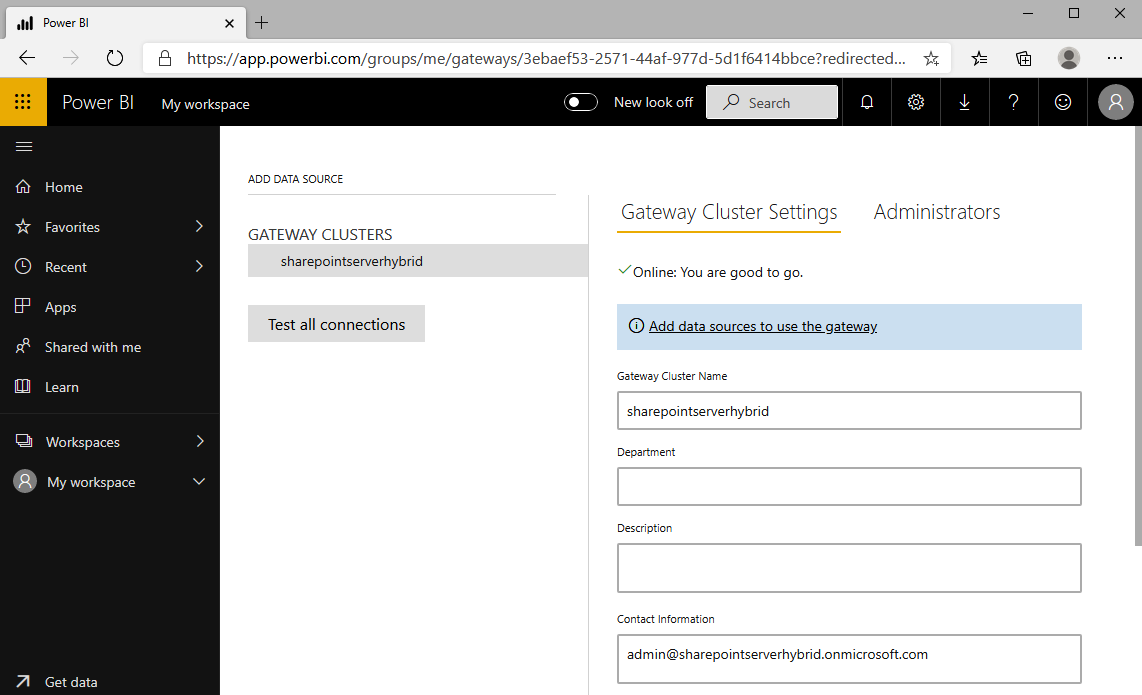
Task: Expand the sidebar My workspace chevron
Action: 199,482
